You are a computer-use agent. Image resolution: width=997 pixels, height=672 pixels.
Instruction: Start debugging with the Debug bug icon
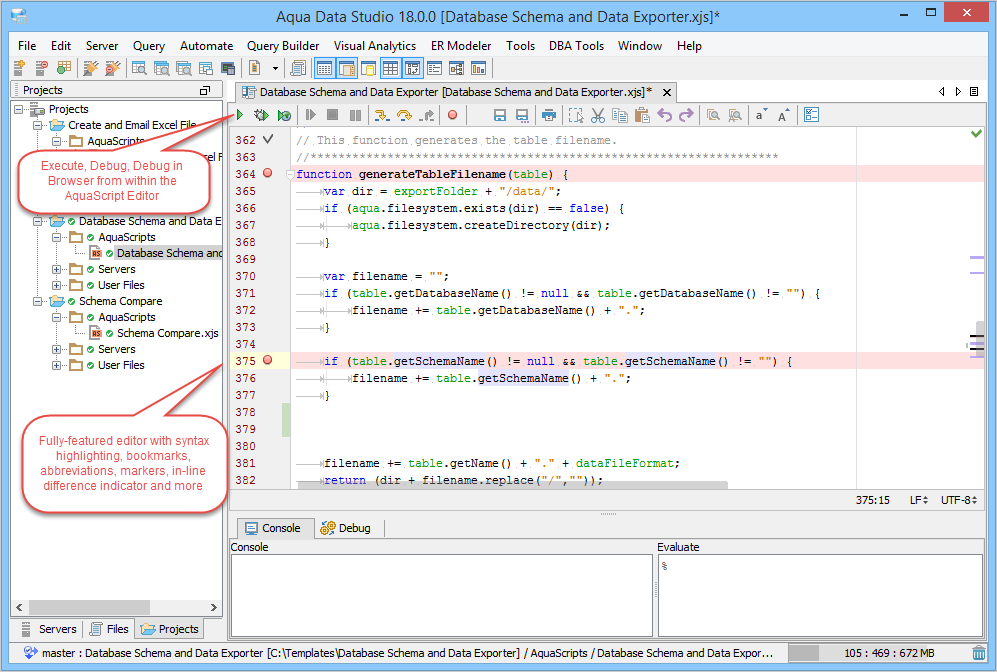[x=262, y=116]
